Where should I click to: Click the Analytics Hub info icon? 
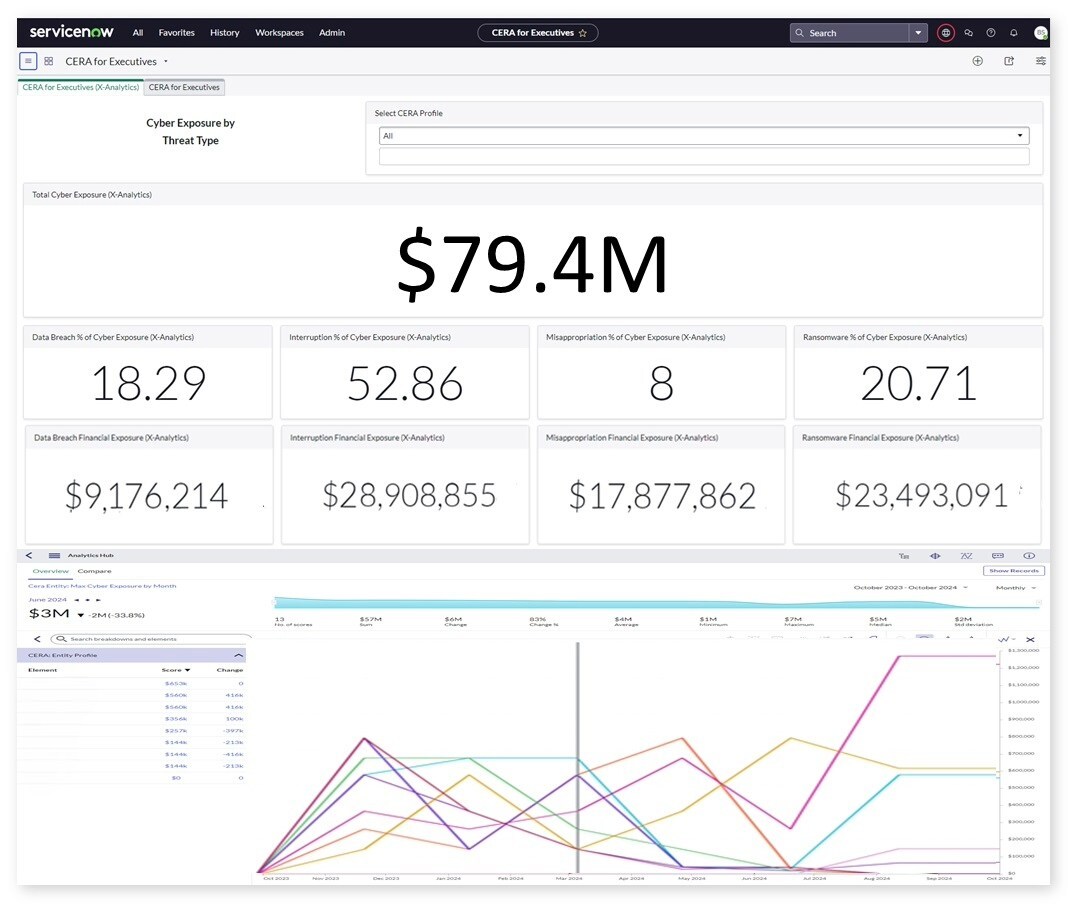point(1029,555)
